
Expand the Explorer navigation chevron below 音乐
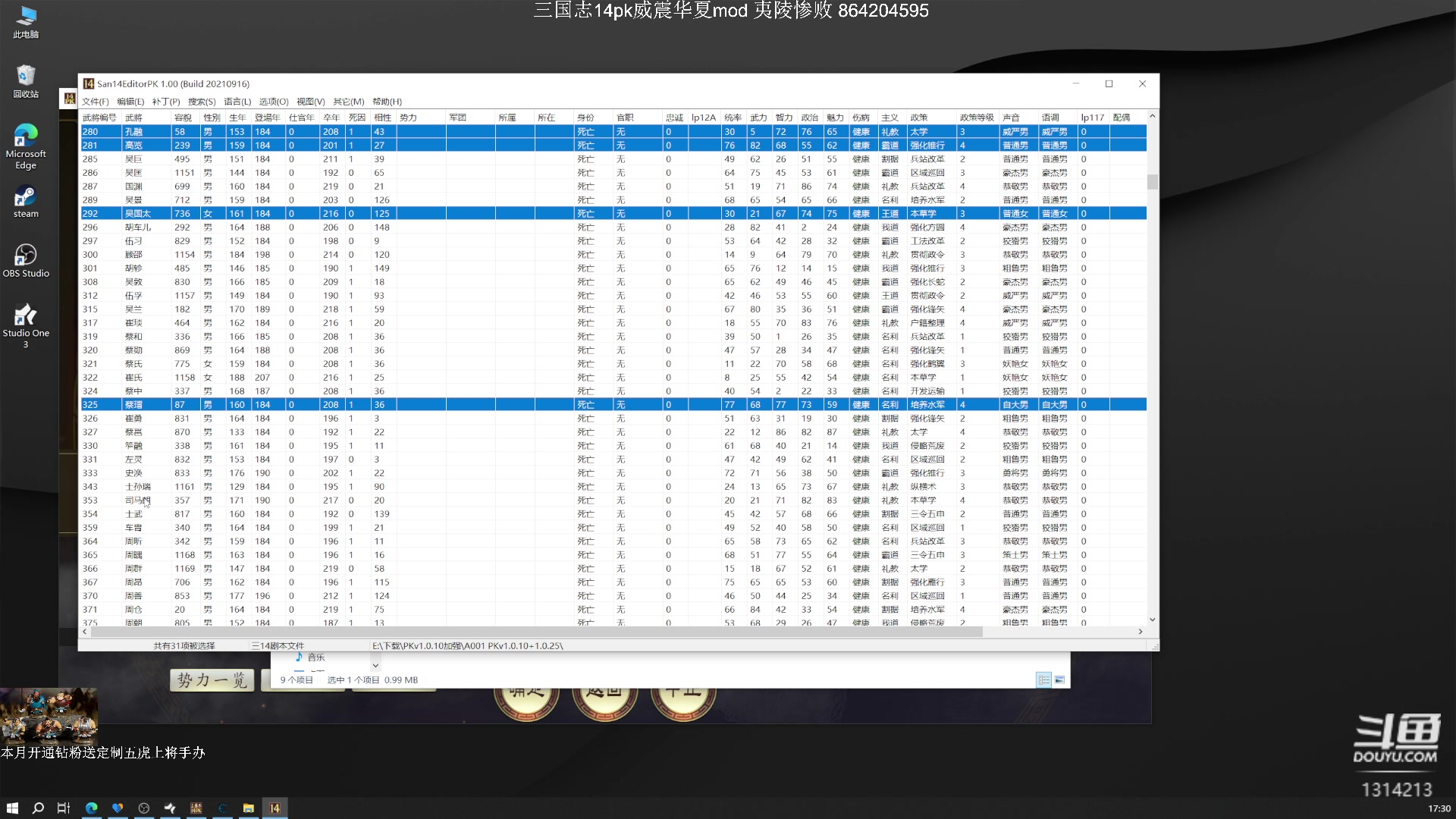tap(375, 666)
